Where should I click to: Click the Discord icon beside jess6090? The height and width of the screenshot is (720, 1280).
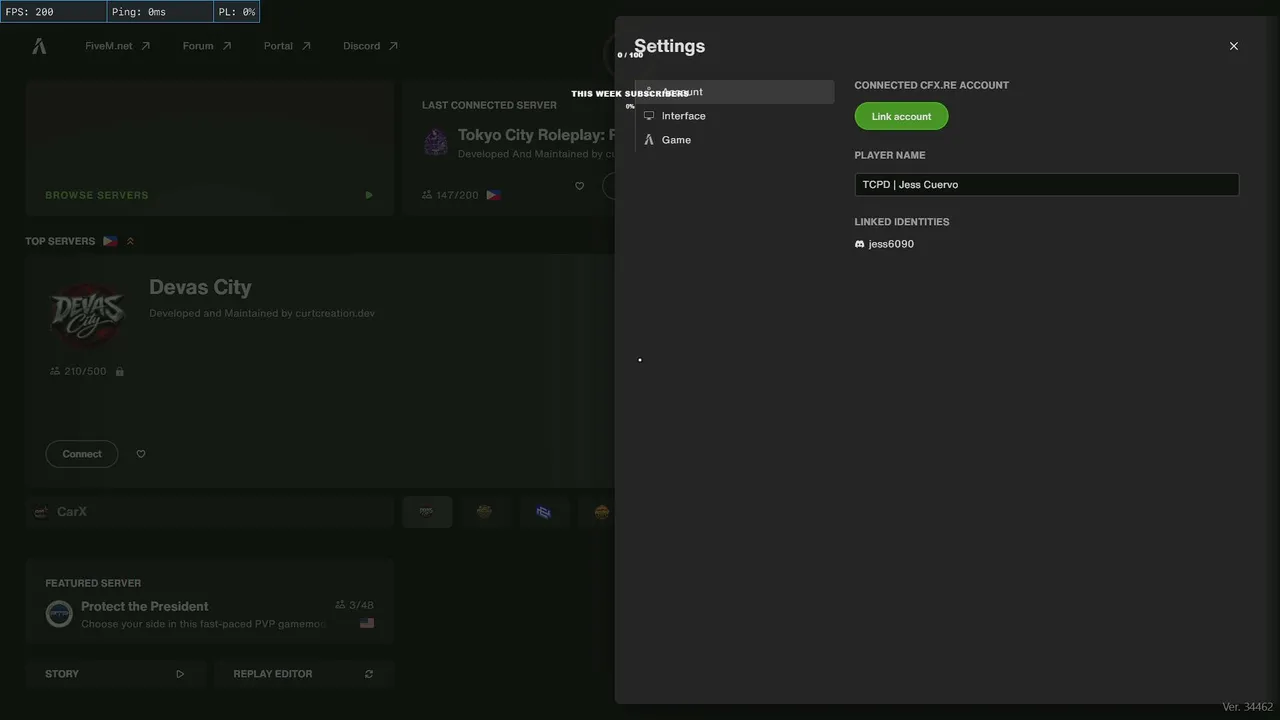tap(860, 244)
